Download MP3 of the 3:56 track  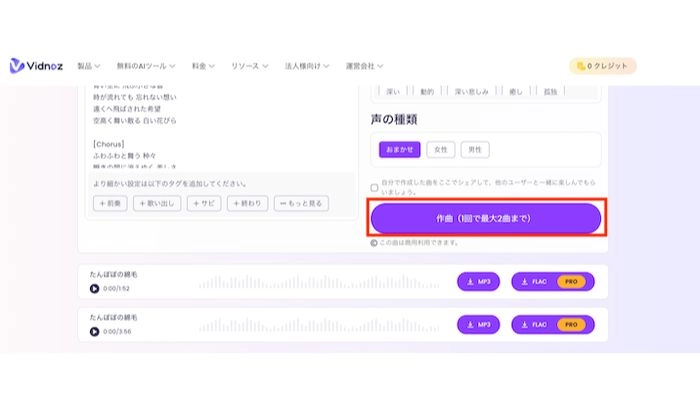(x=478, y=325)
